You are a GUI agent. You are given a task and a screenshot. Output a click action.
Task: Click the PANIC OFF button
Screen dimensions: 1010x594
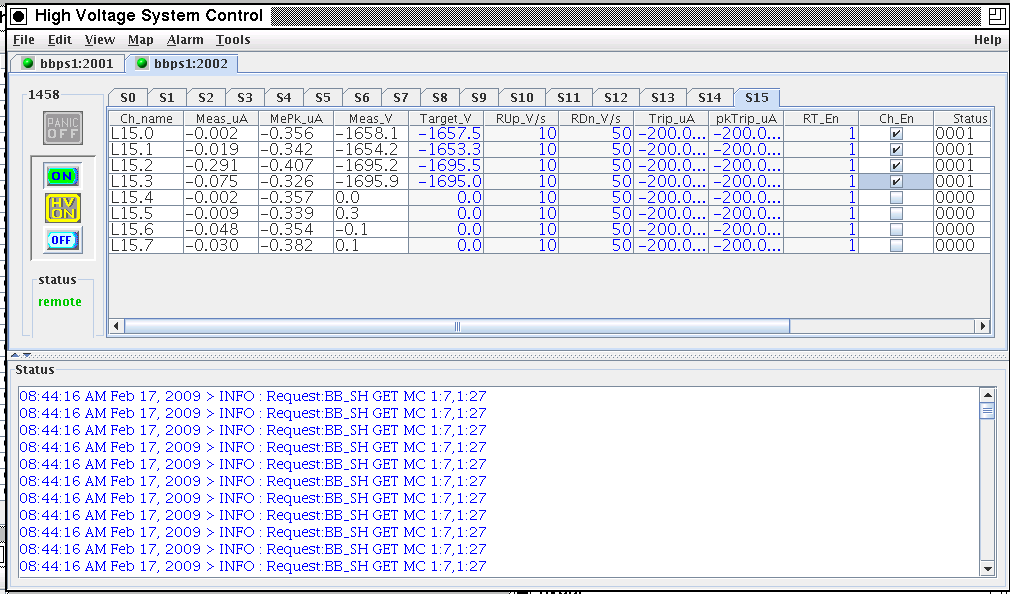pyautogui.click(x=63, y=128)
